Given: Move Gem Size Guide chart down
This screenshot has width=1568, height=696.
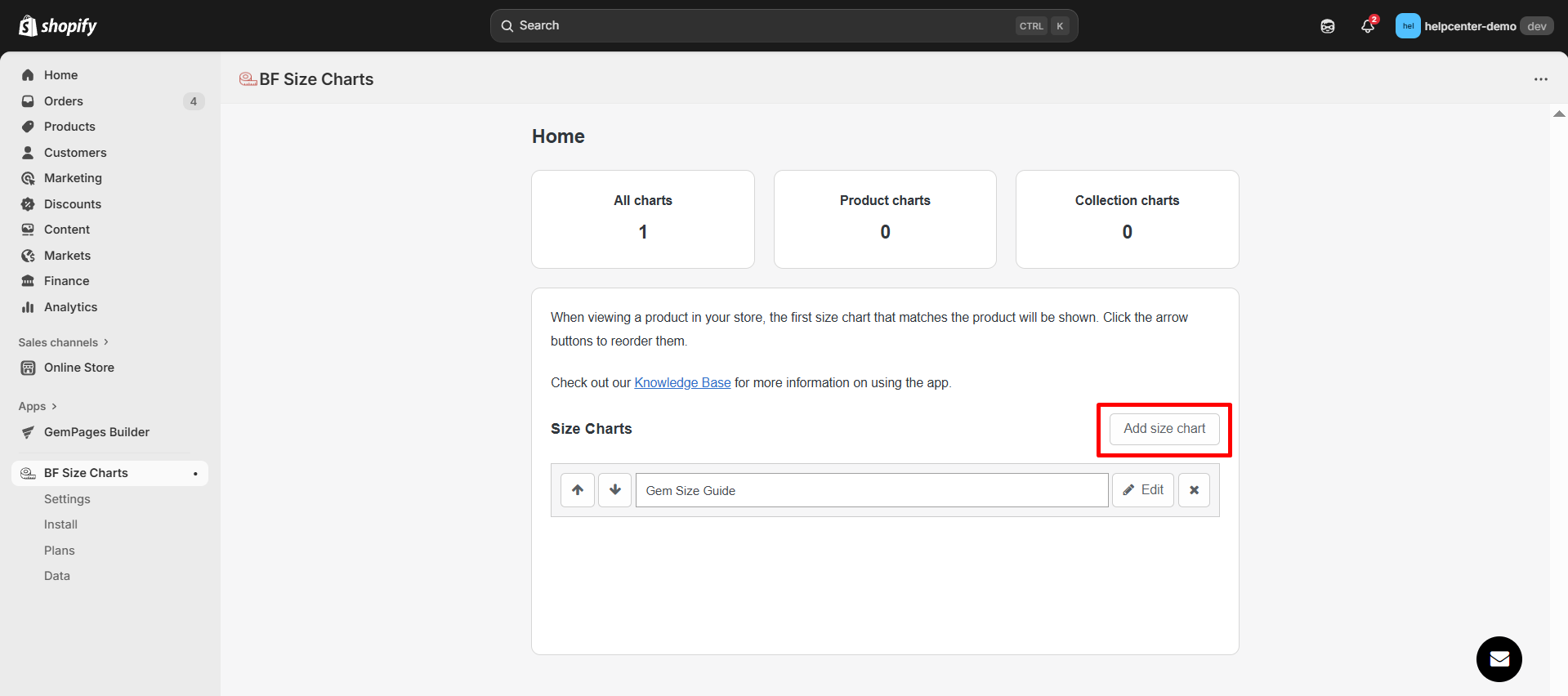Looking at the screenshot, I should [x=615, y=490].
